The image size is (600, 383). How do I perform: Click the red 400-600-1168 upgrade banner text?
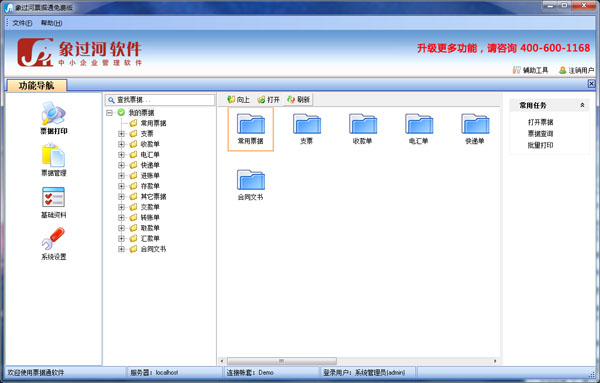[x=504, y=48]
